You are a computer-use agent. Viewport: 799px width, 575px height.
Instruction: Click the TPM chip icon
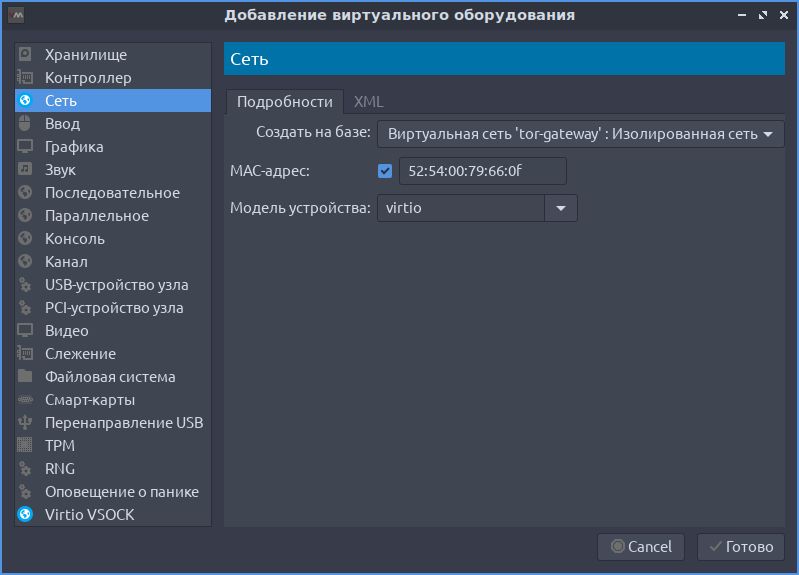click(x=25, y=445)
